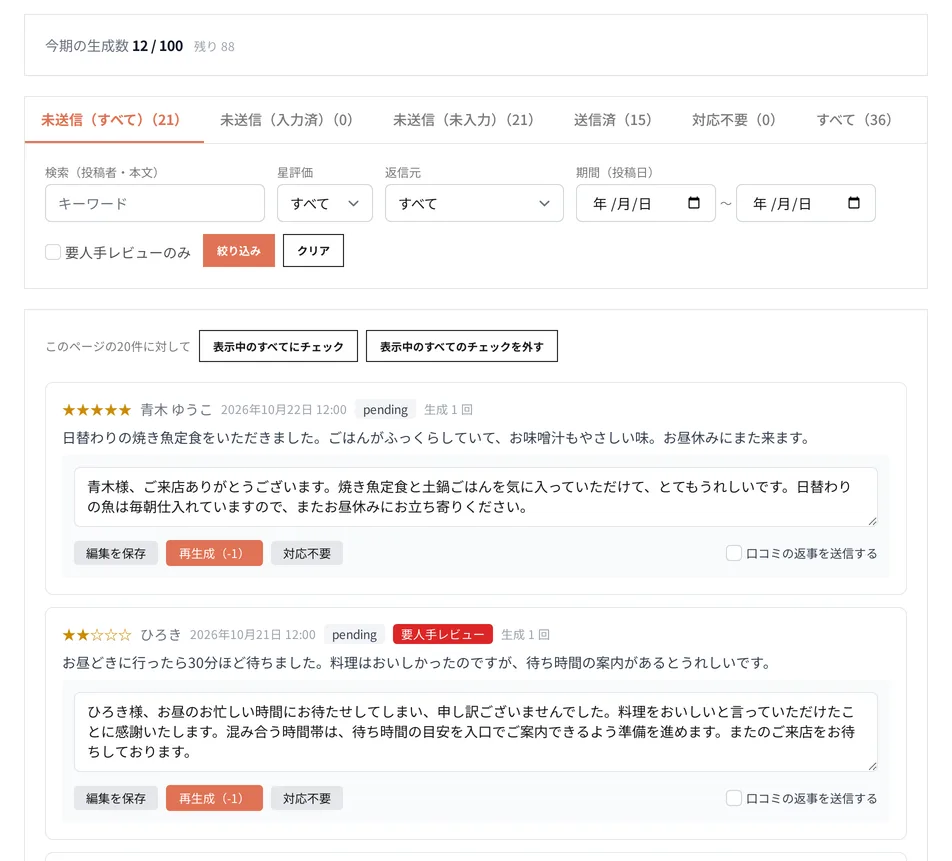Viewport: 952px width, 861px height.
Task: Click 生成 1 回 label on 青木 review
Action: (448, 410)
